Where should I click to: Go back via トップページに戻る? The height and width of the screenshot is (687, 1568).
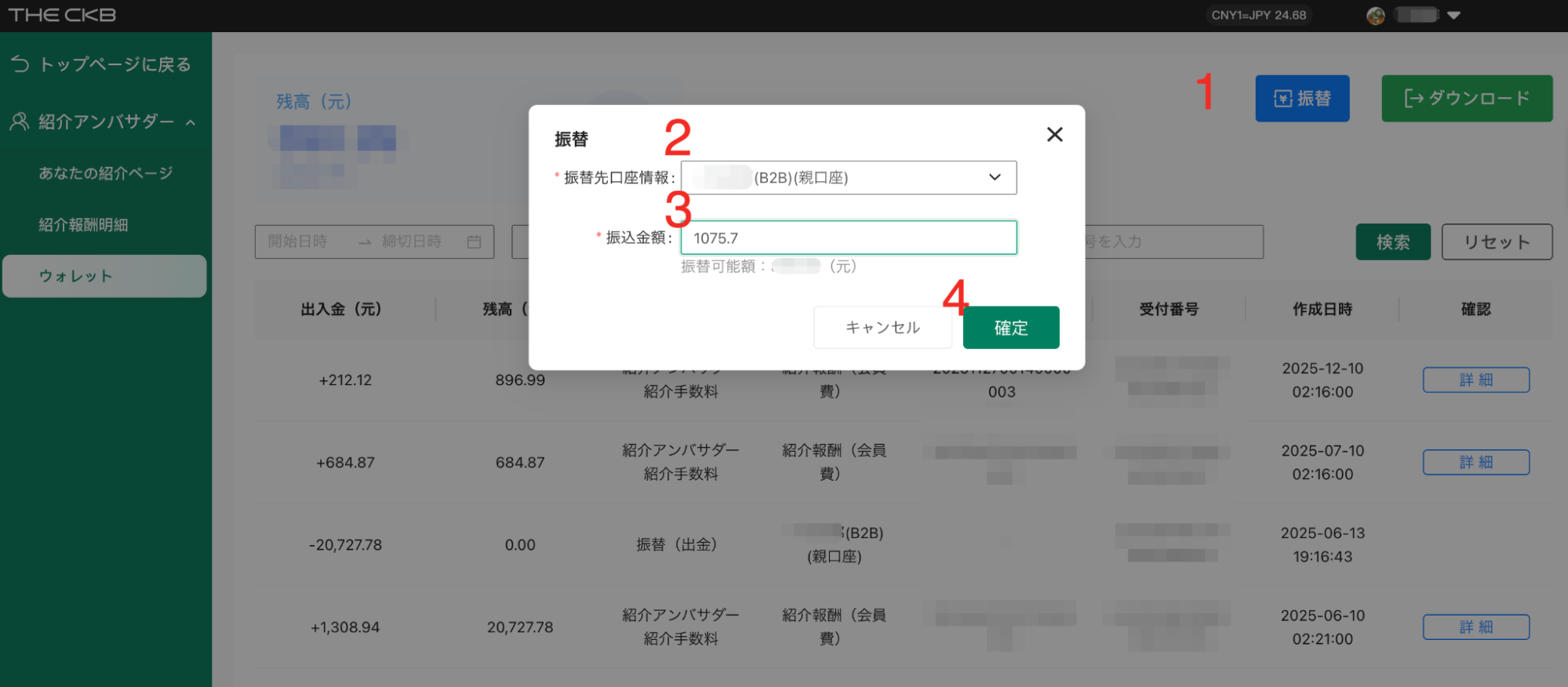pyautogui.click(x=115, y=64)
